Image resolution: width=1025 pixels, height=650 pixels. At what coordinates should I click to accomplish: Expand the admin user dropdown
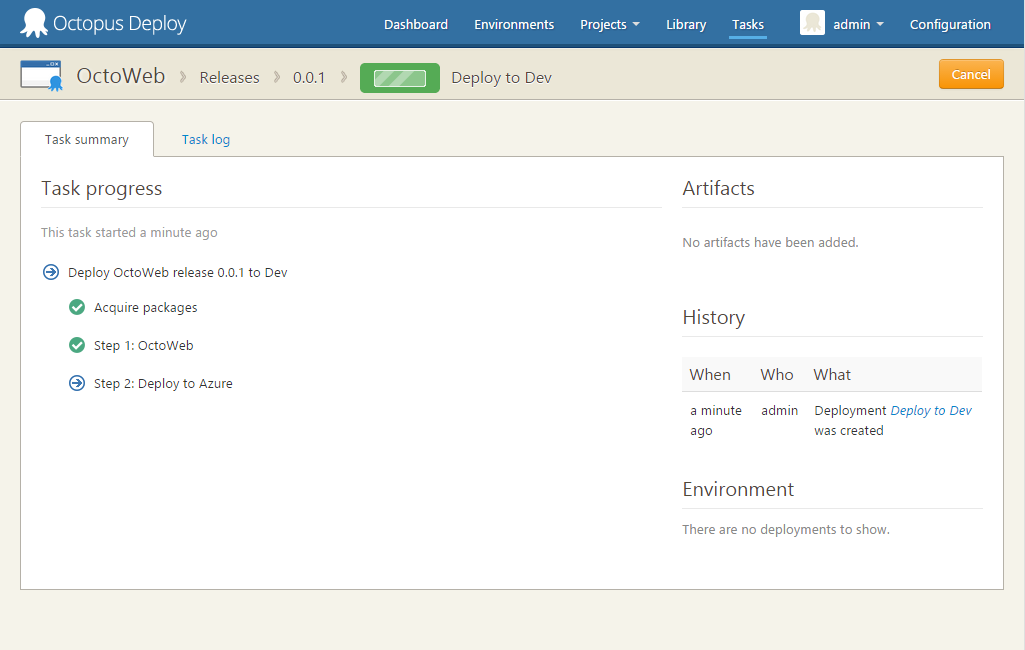858,24
